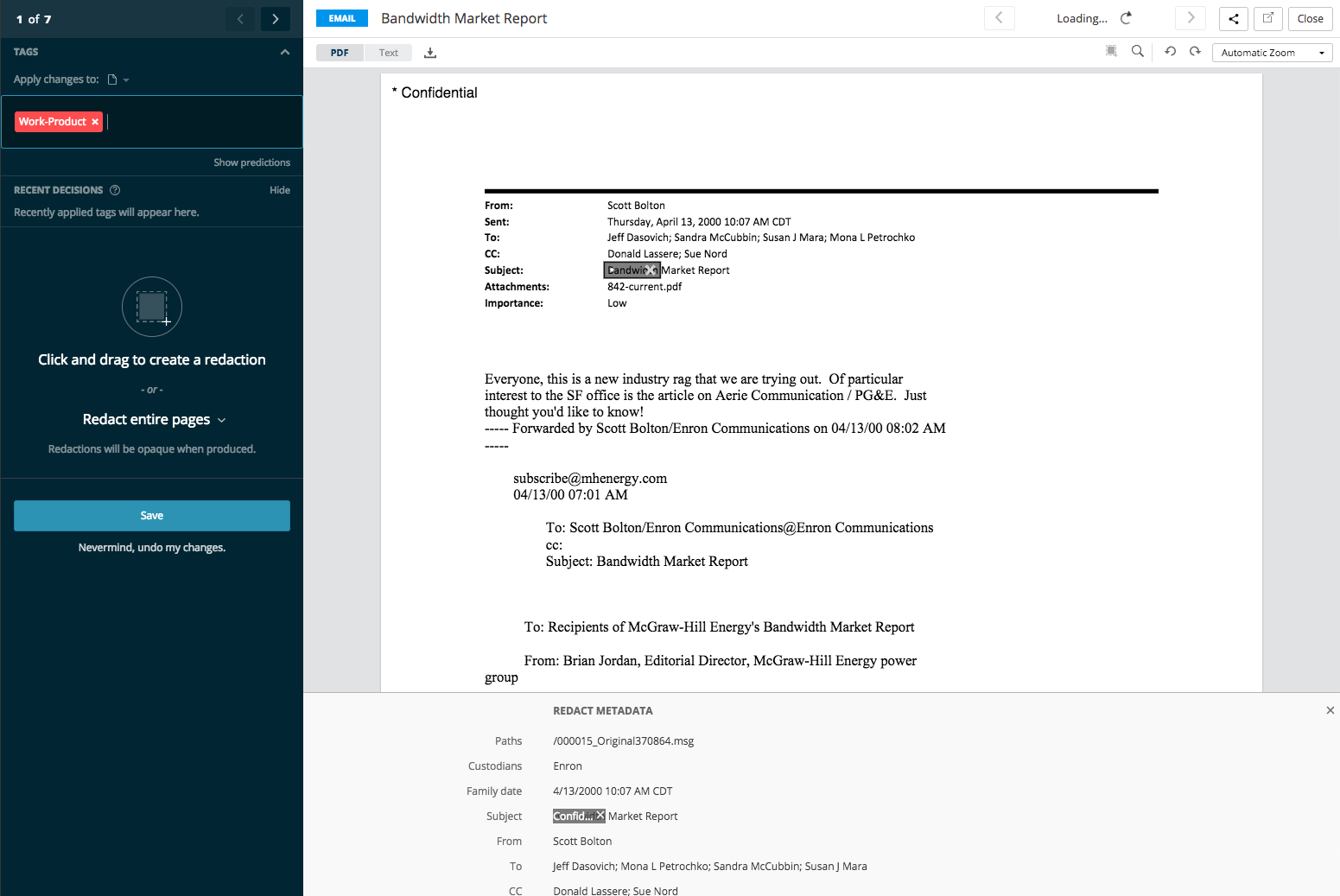Go to next document in viewer header
The image size is (1340, 896).
point(1191,18)
